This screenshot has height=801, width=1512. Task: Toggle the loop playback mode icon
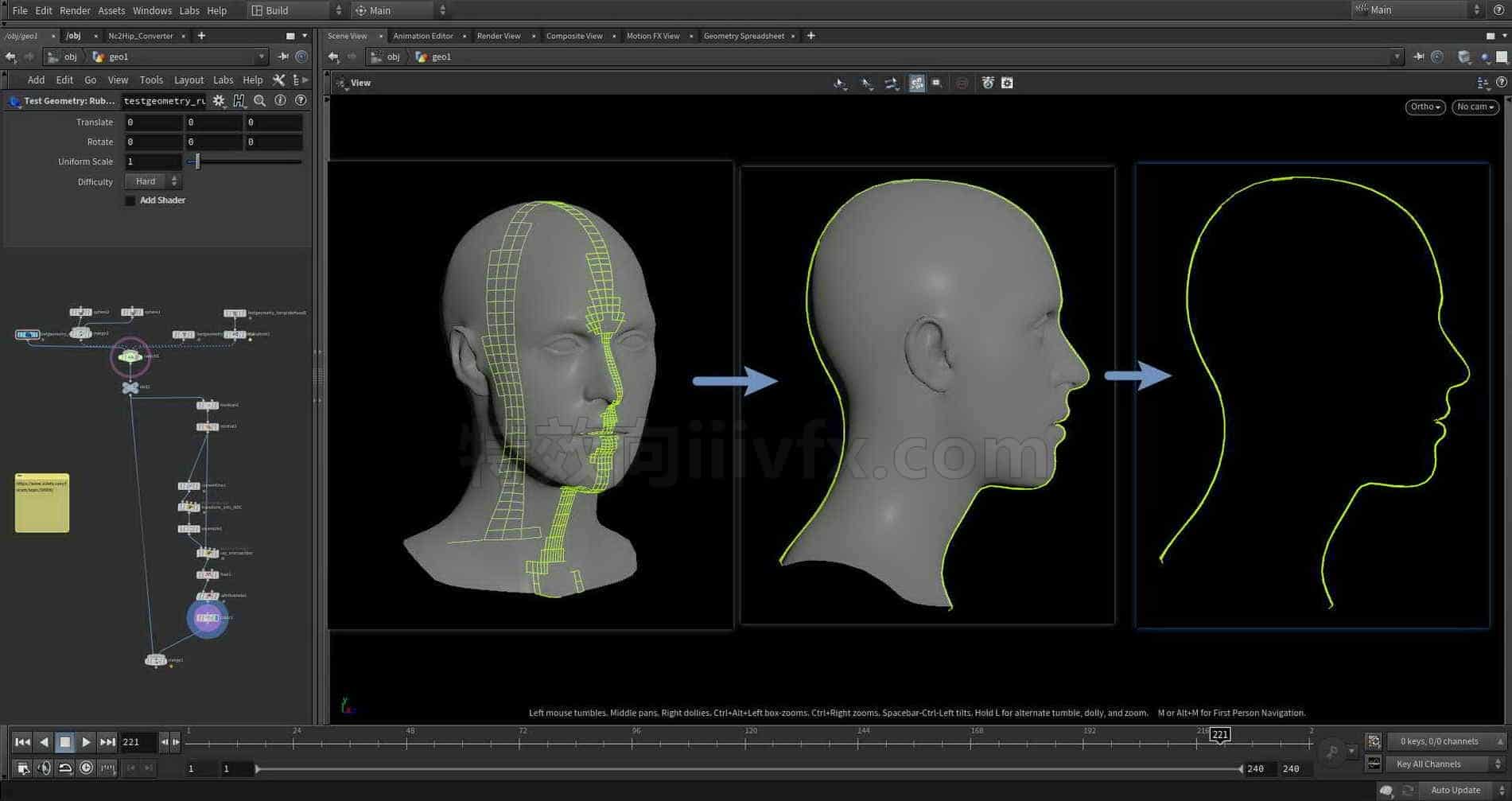click(65, 768)
